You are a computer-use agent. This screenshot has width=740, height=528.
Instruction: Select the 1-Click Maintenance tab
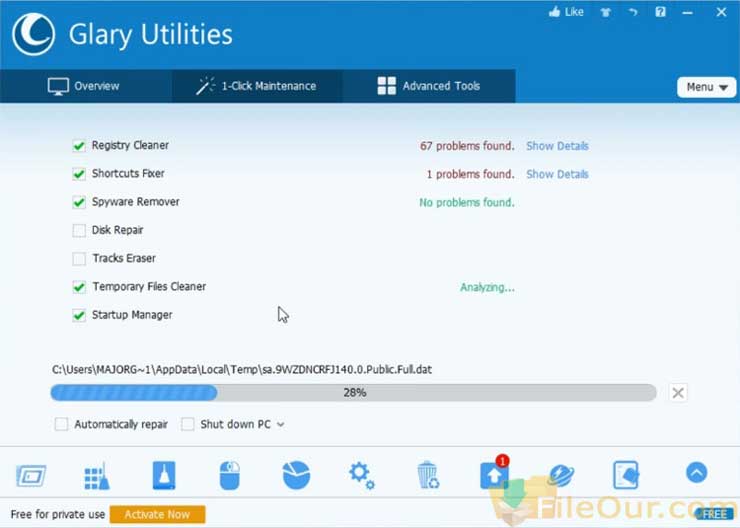pyautogui.click(x=257, y=86)
